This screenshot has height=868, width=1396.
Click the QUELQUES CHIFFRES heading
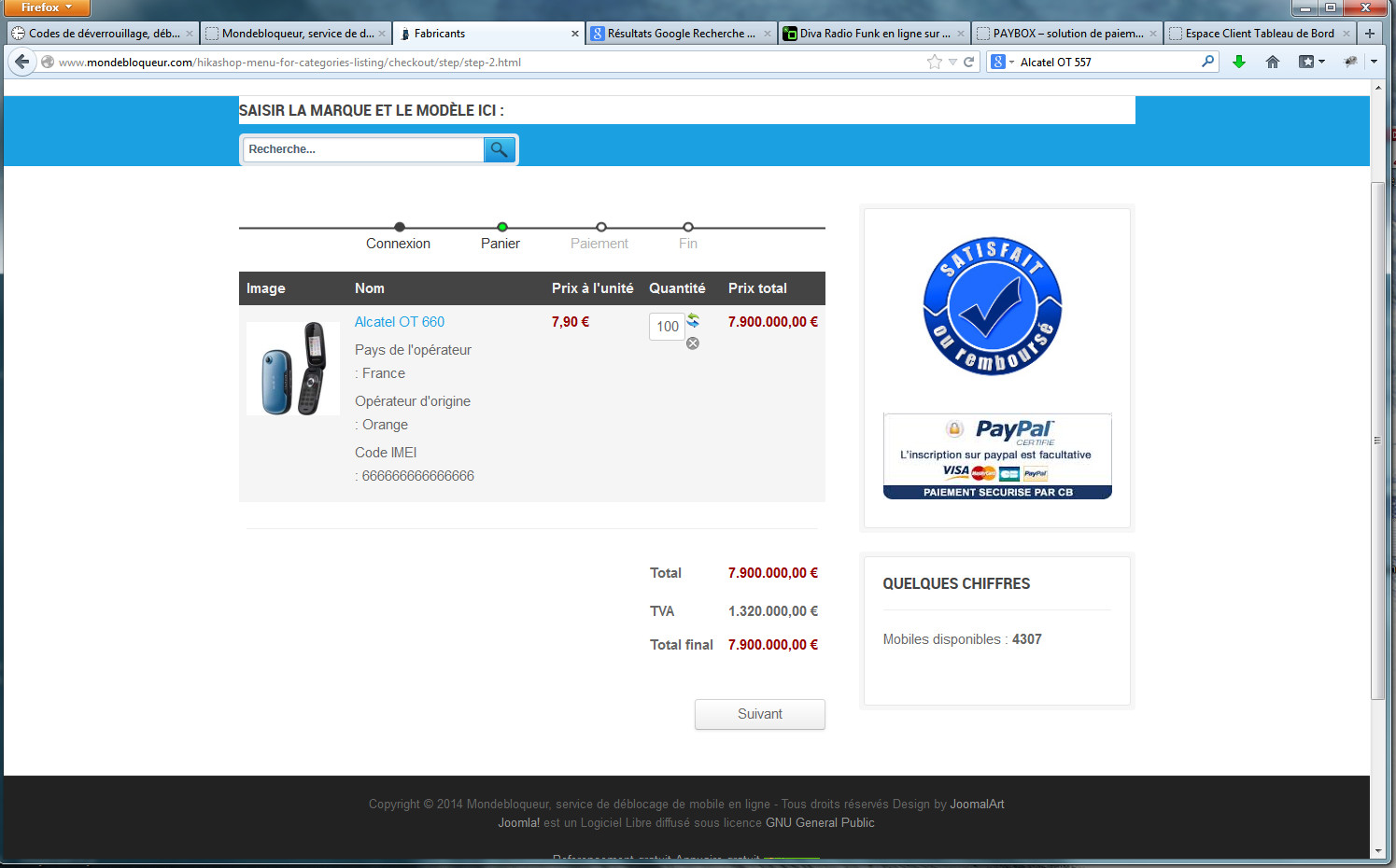pyautogui.click(x=957, y=584)
